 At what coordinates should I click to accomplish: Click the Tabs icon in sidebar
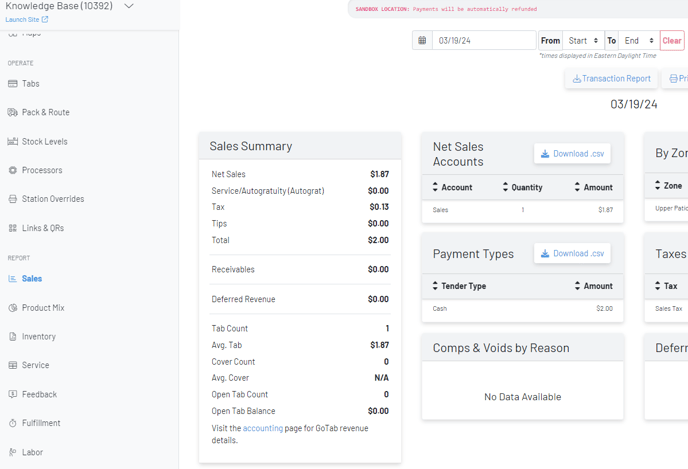click(x=13, y=84)
